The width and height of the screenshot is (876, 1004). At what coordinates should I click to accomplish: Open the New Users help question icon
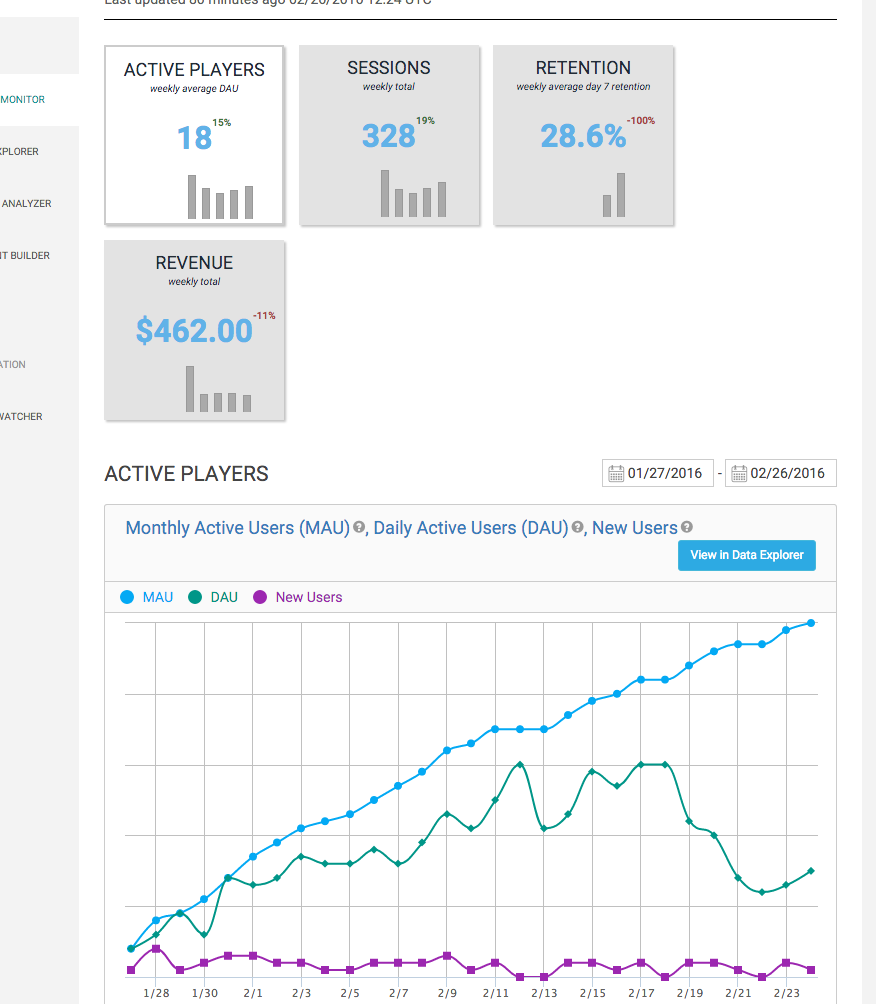[687, 527]
